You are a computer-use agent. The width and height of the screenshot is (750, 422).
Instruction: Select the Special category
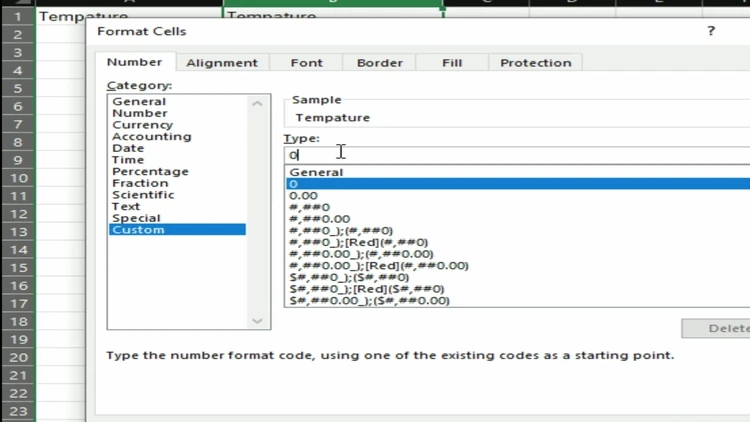pyautogui.click(x=177, y=218)
